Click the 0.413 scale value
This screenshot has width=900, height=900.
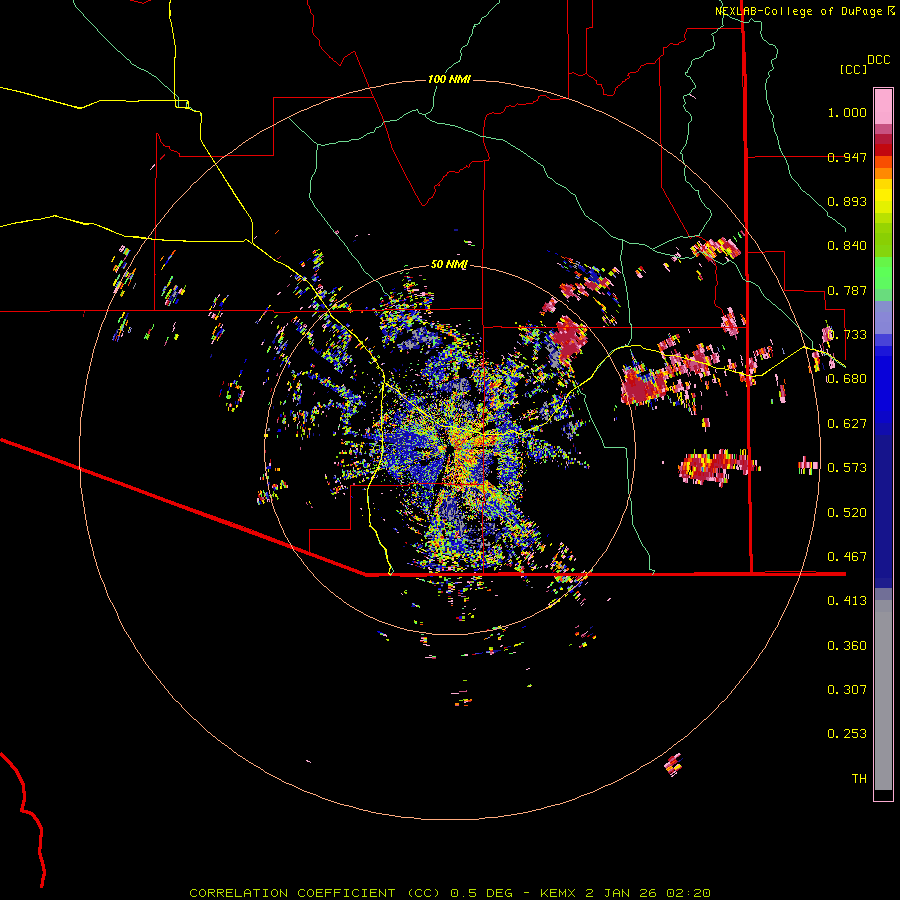847,601
